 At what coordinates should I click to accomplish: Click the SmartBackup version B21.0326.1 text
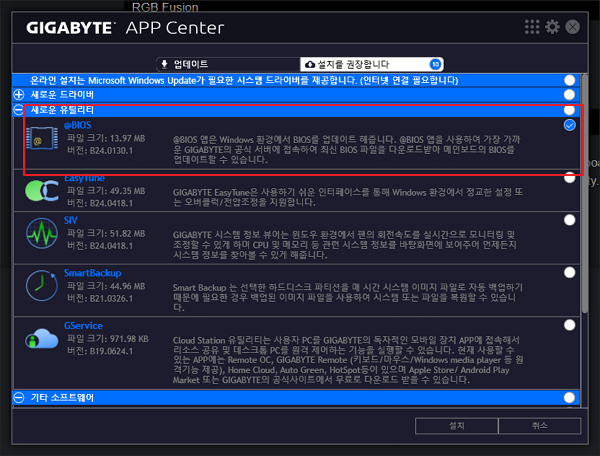(100, 298)
